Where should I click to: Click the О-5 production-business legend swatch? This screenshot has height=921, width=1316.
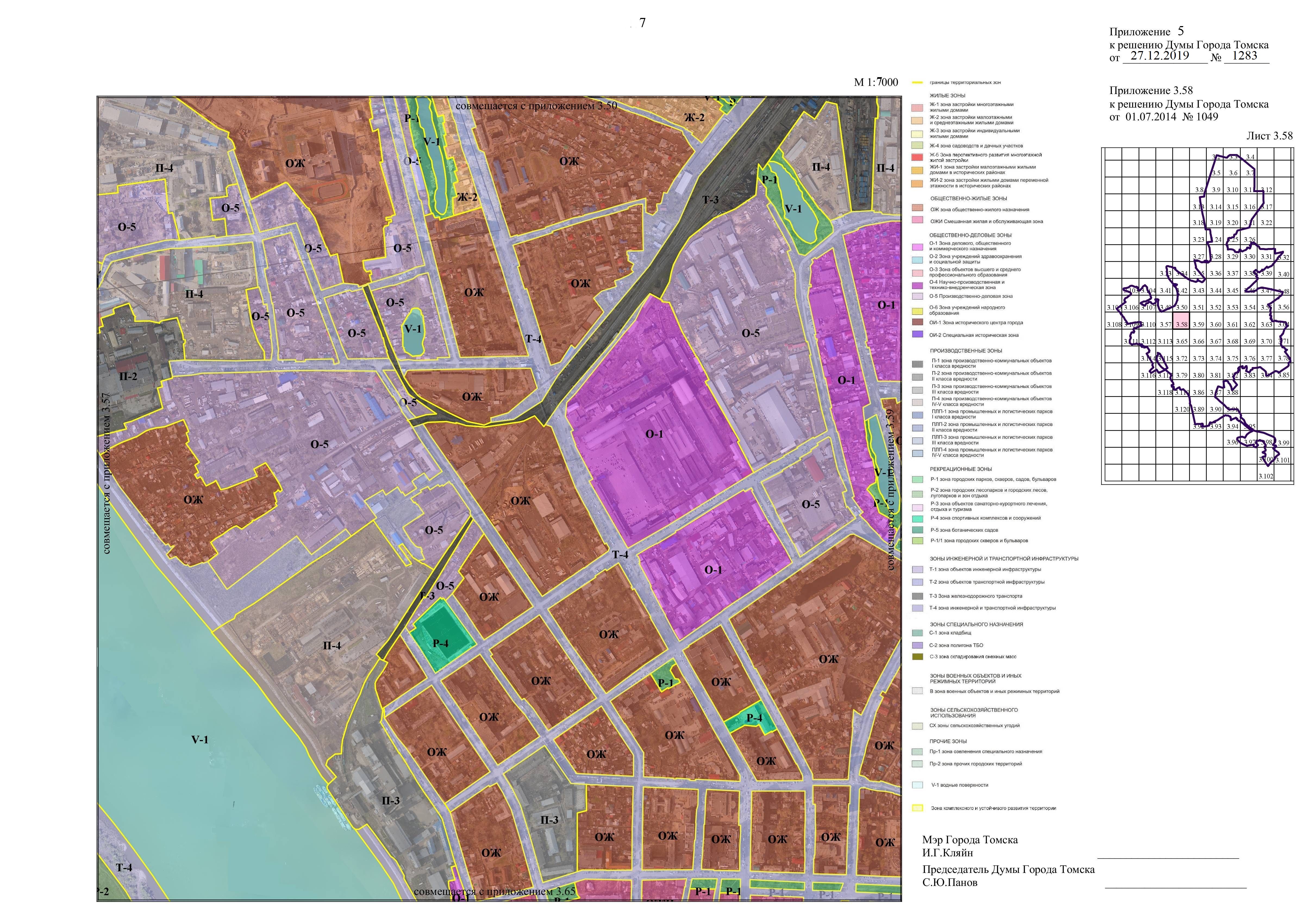[x=917, y=296]
